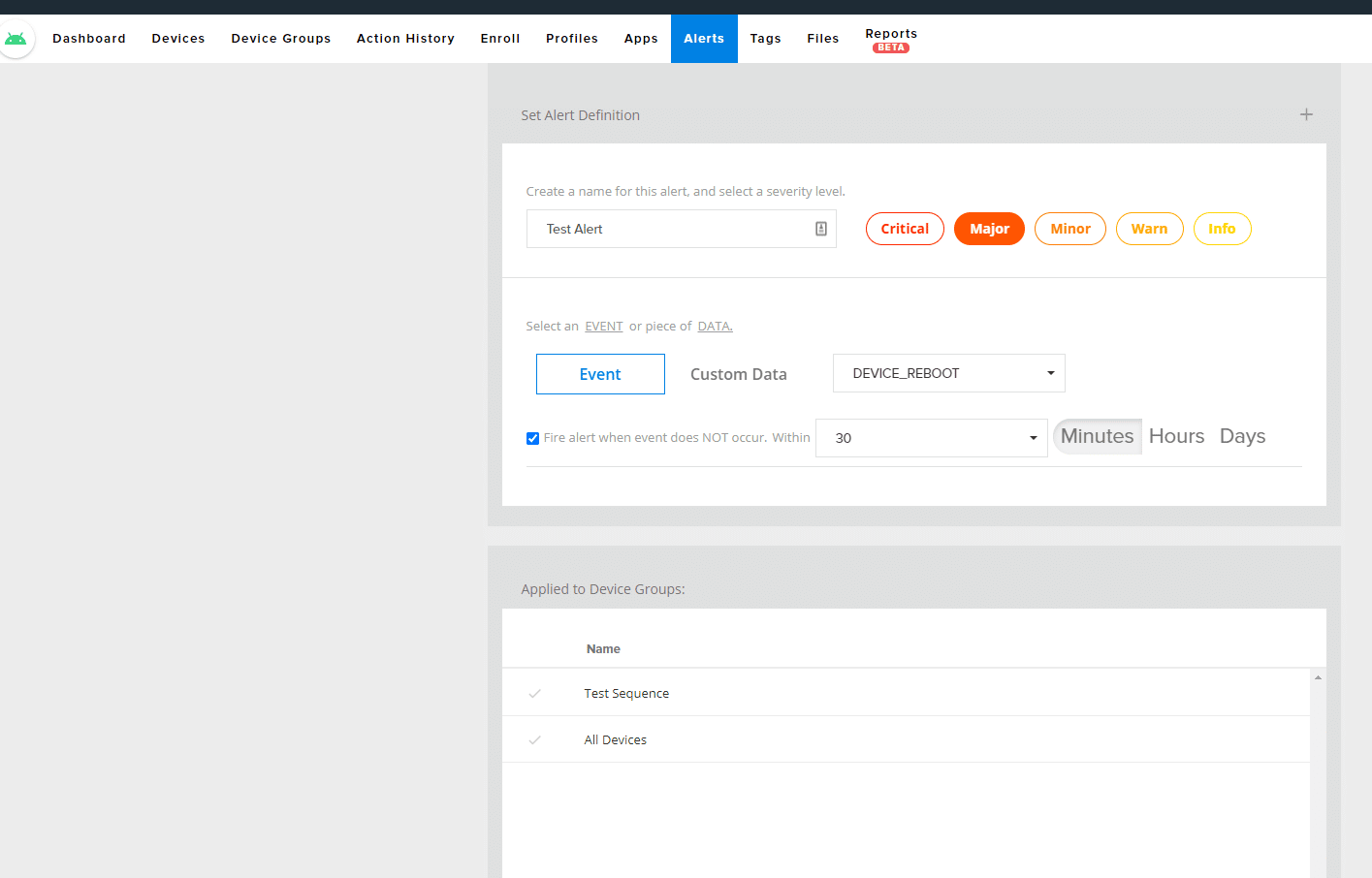Select the Major severity level
1372x878 pixels.
pyautogui.click(x=989, y=229)
